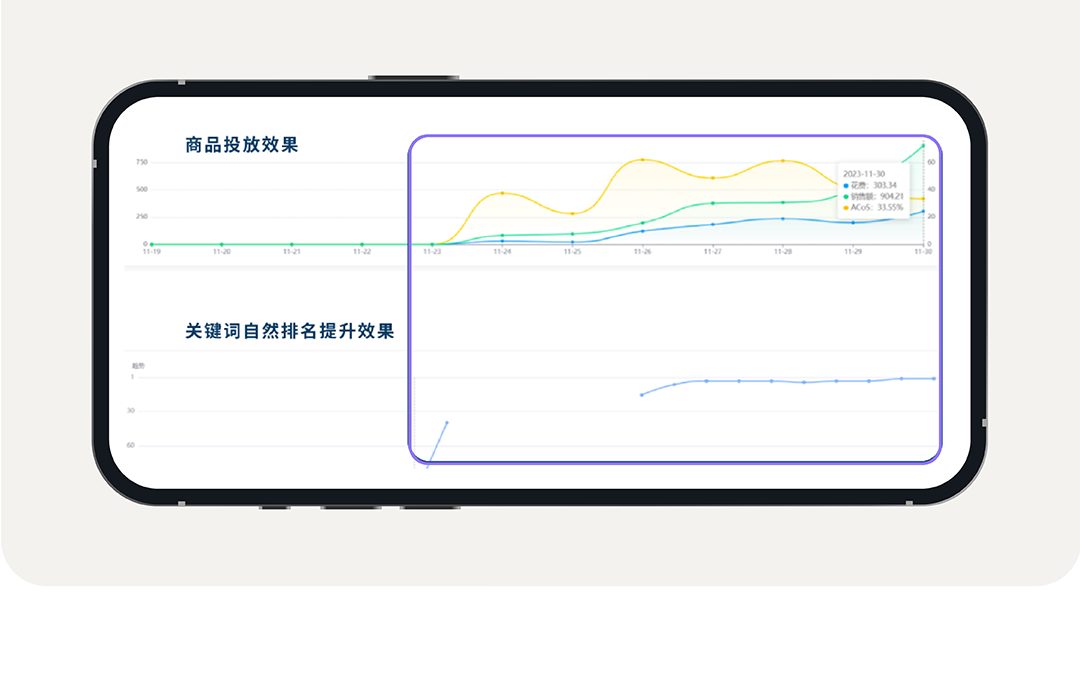This screenshot has height=673, width=1080.
Task: Click the 11-26 x-axis date label
Action: (x=643, y=252)
